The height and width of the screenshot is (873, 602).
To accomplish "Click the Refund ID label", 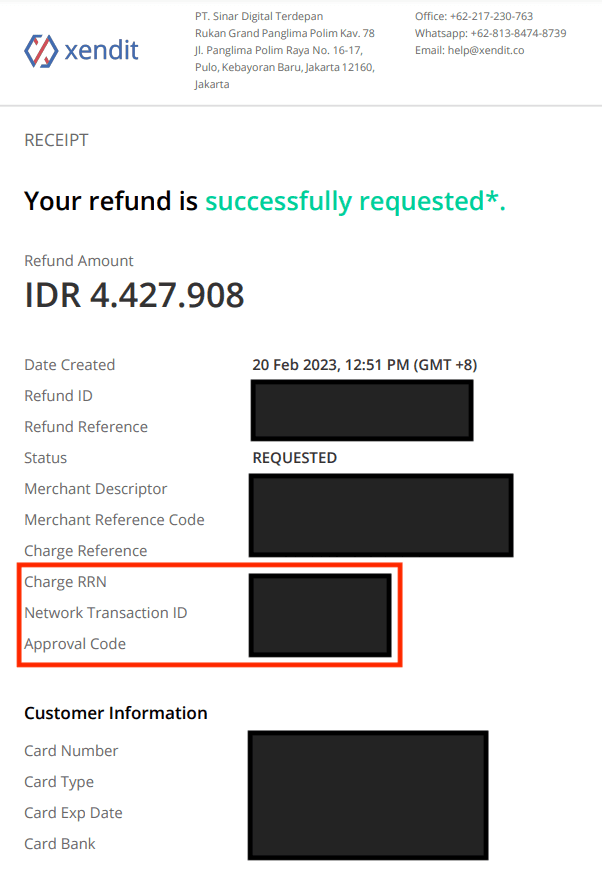I will point(58,396).
